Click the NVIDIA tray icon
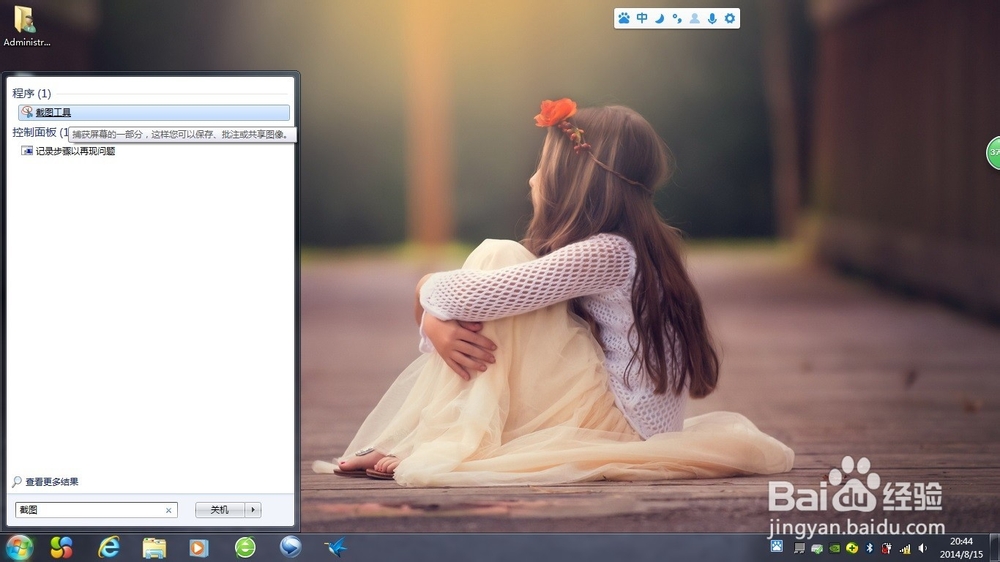The height and width of the screenshot is (562, 1000). 834,548
